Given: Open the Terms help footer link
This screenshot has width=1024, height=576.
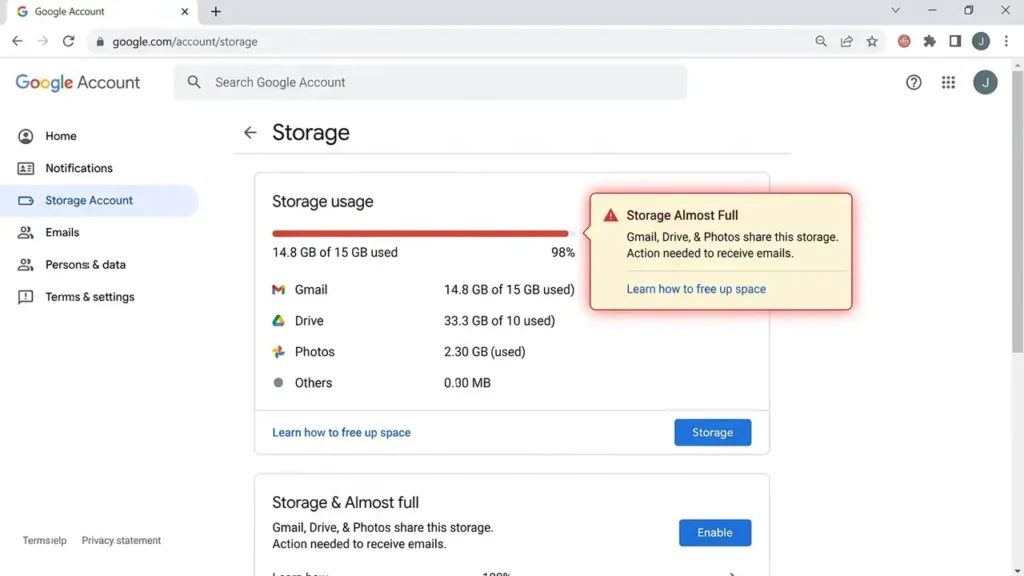Looking at the screenshot, I should pyautogui.click(x=44, y=540).
